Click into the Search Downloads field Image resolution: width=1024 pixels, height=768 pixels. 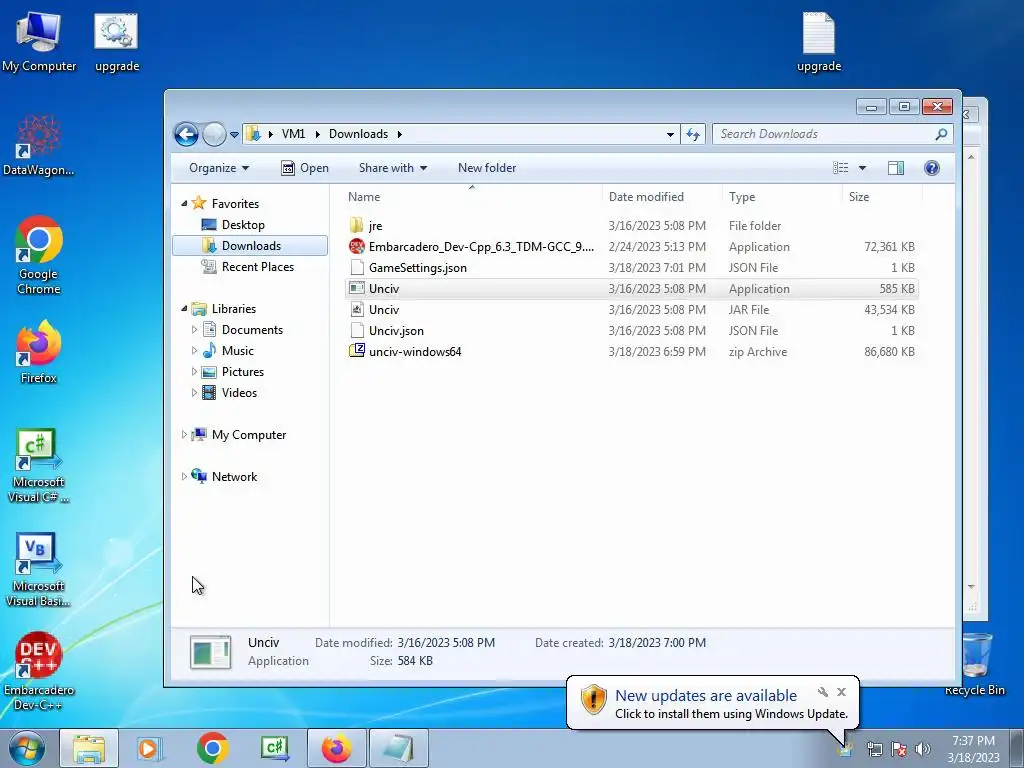[824, 134]
